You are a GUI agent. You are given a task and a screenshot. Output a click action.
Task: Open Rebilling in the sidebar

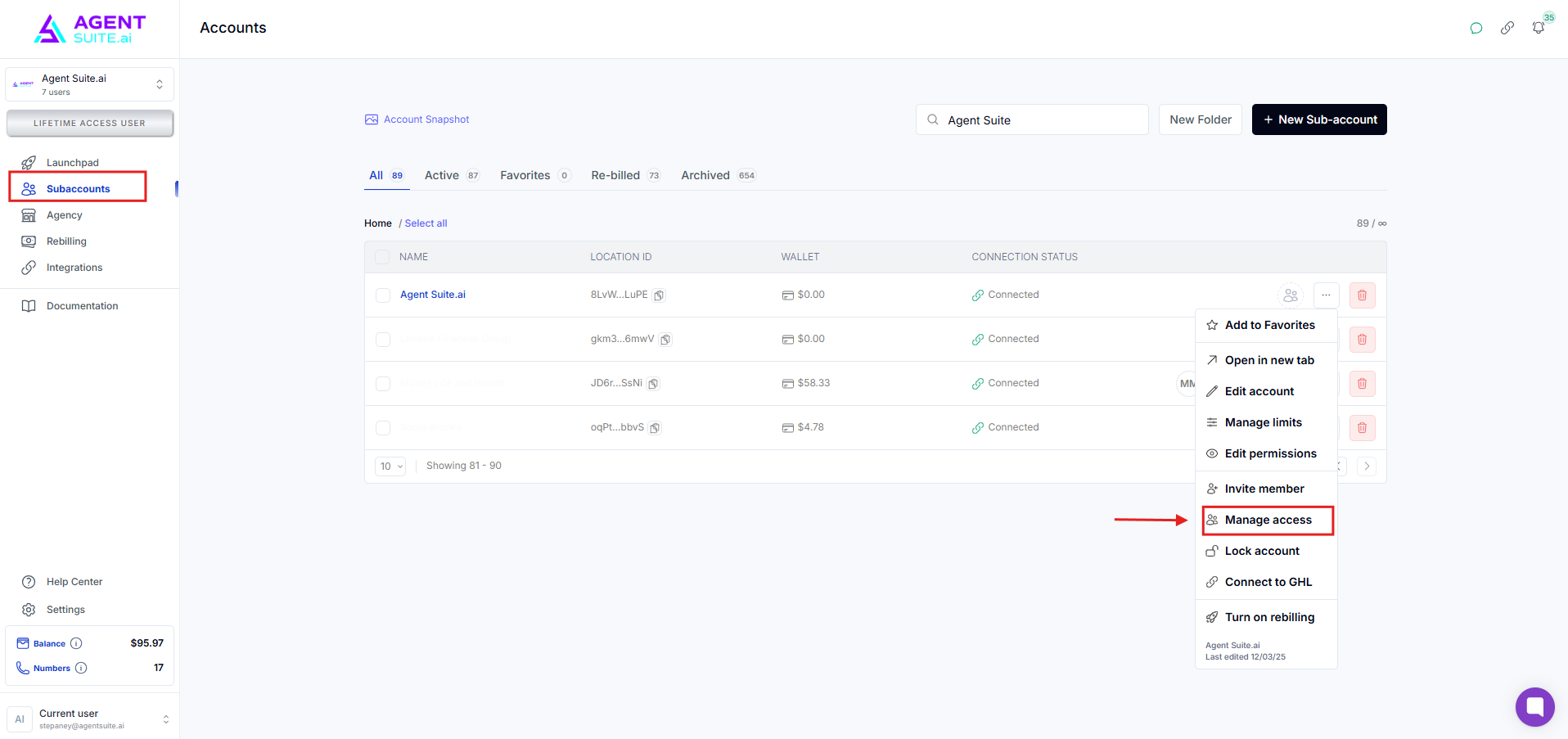pos(66,241)
